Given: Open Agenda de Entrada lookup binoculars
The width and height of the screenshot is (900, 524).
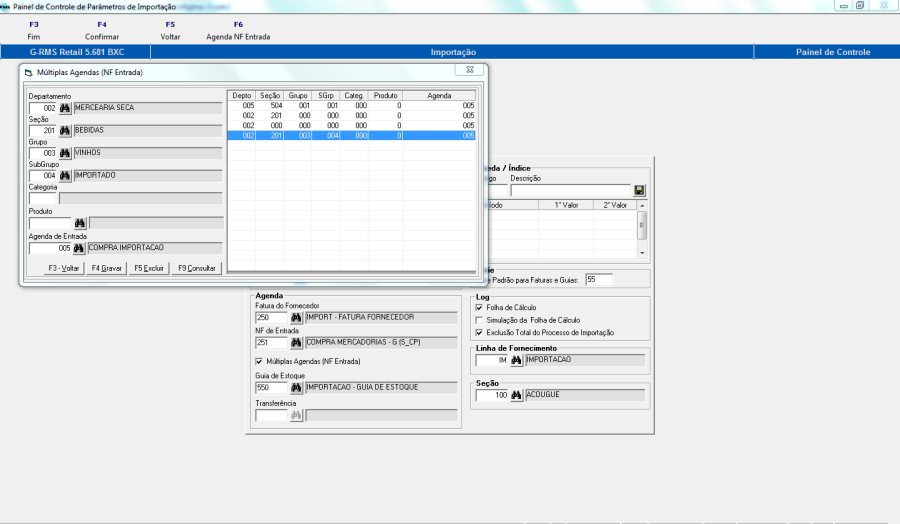Looking at the screenshot, I should 79,248.
